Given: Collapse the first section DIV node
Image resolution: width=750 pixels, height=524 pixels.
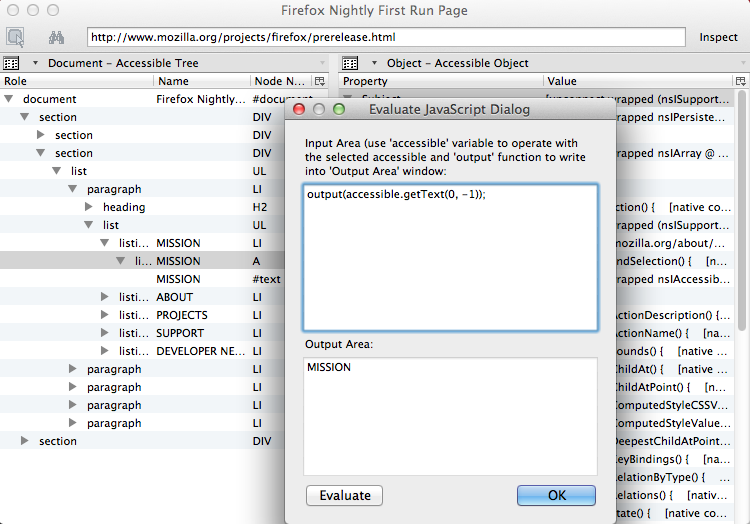Looking at the screenshot, I should [25, 117].
